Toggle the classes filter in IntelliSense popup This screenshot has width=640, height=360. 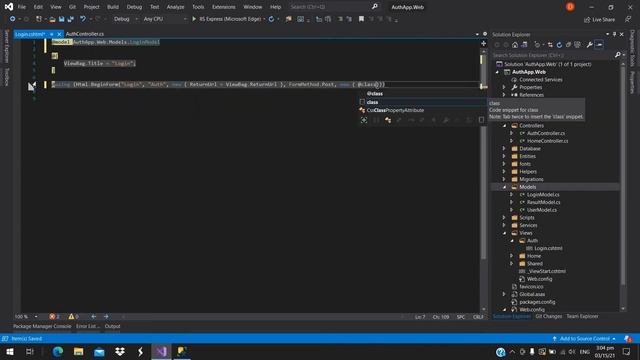(x=388, y=120)
